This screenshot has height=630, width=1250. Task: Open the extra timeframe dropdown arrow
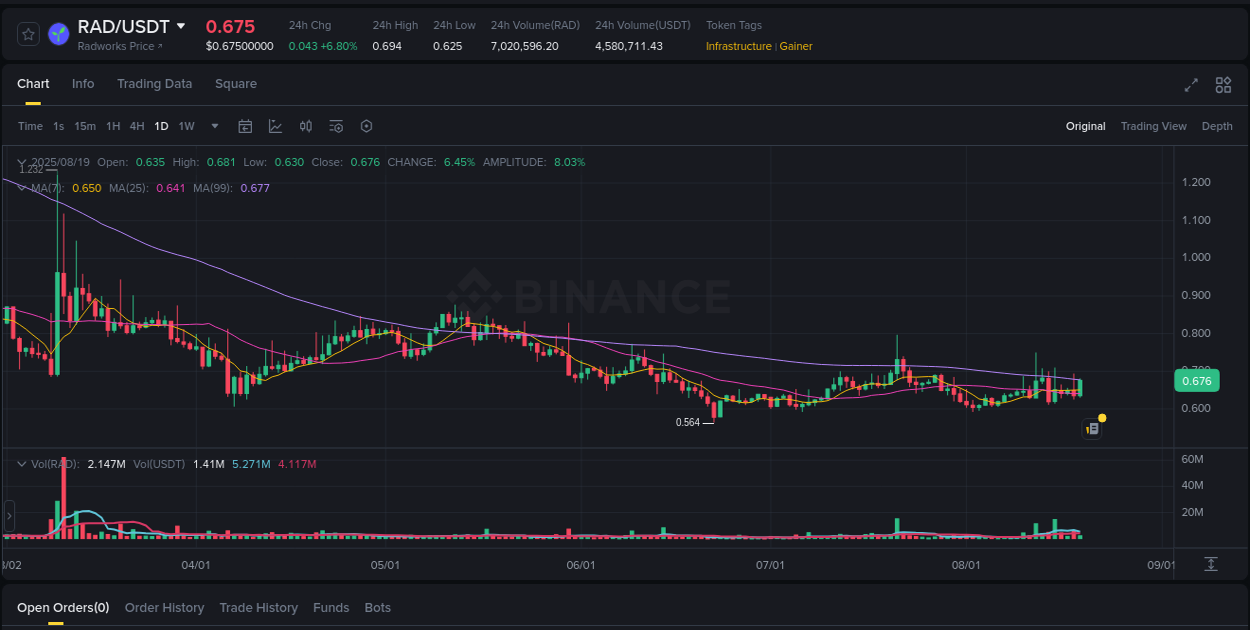click(214, 126)
